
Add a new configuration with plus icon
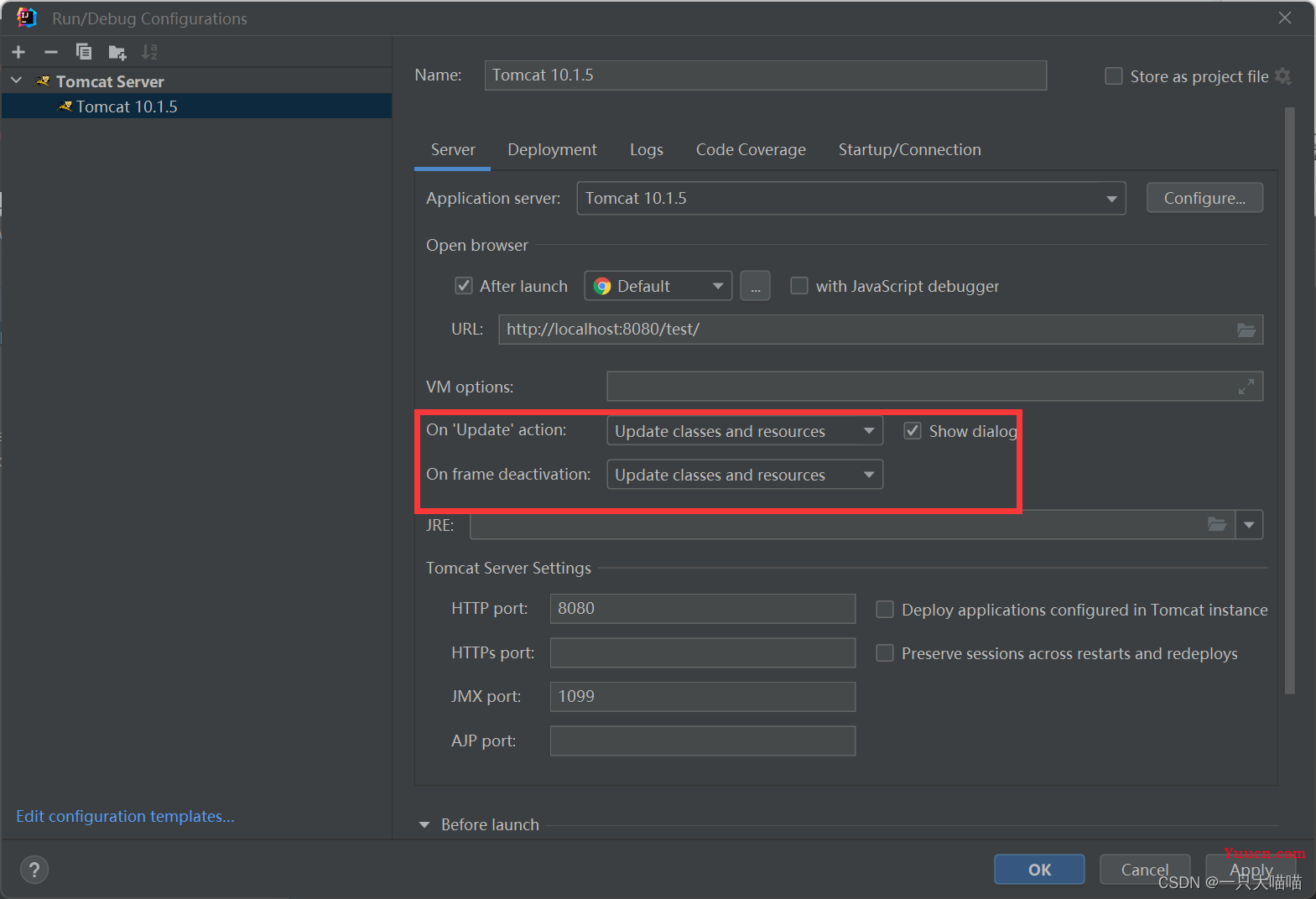point(18,52)
